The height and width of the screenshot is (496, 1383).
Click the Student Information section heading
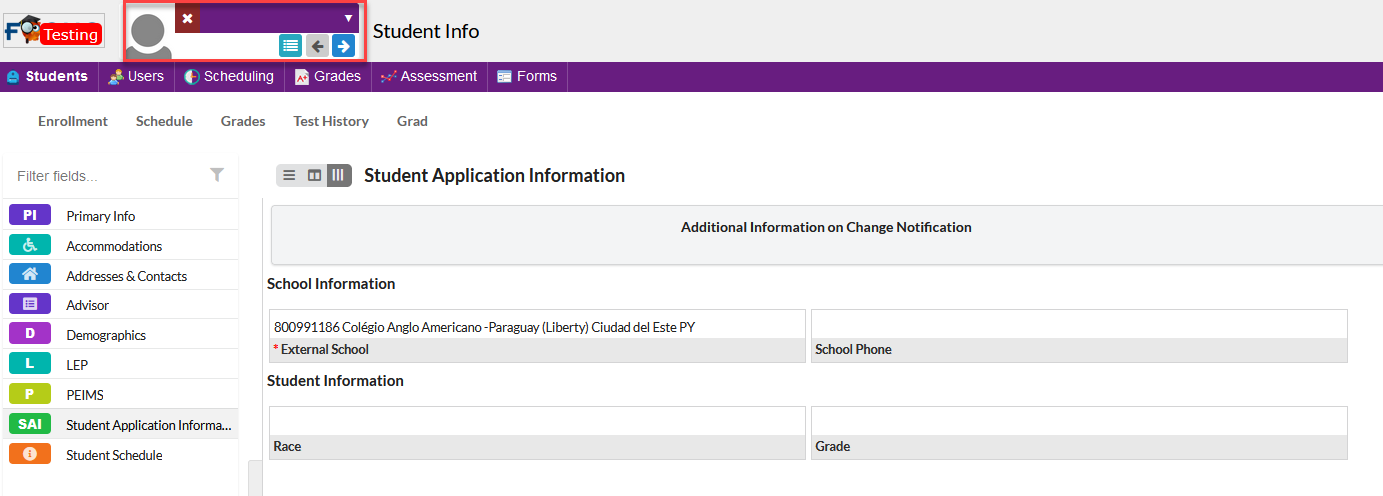[x=335, y=381]
